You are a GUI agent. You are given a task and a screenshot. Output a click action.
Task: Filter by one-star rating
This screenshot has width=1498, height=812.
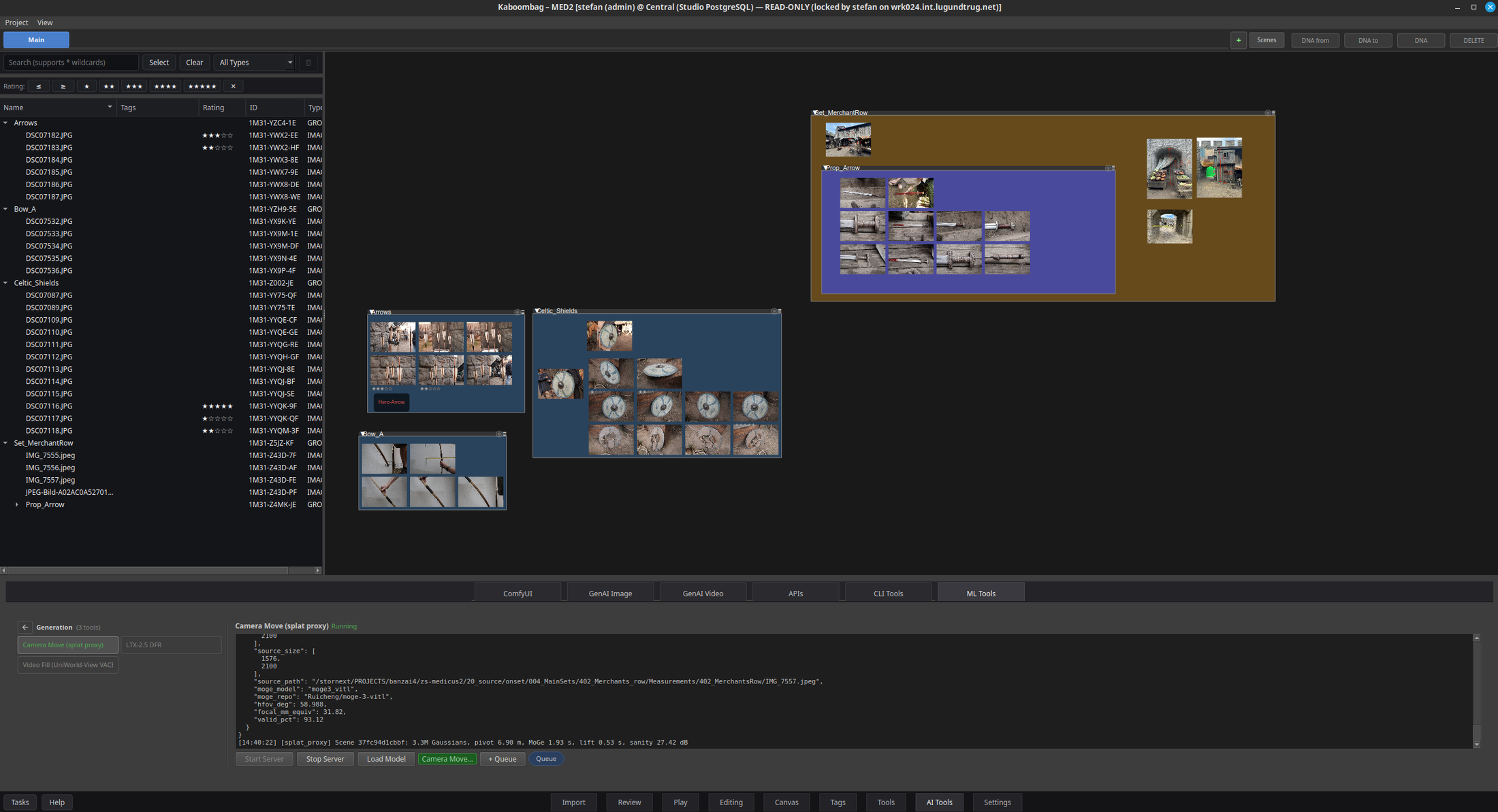tap(86, 86)
